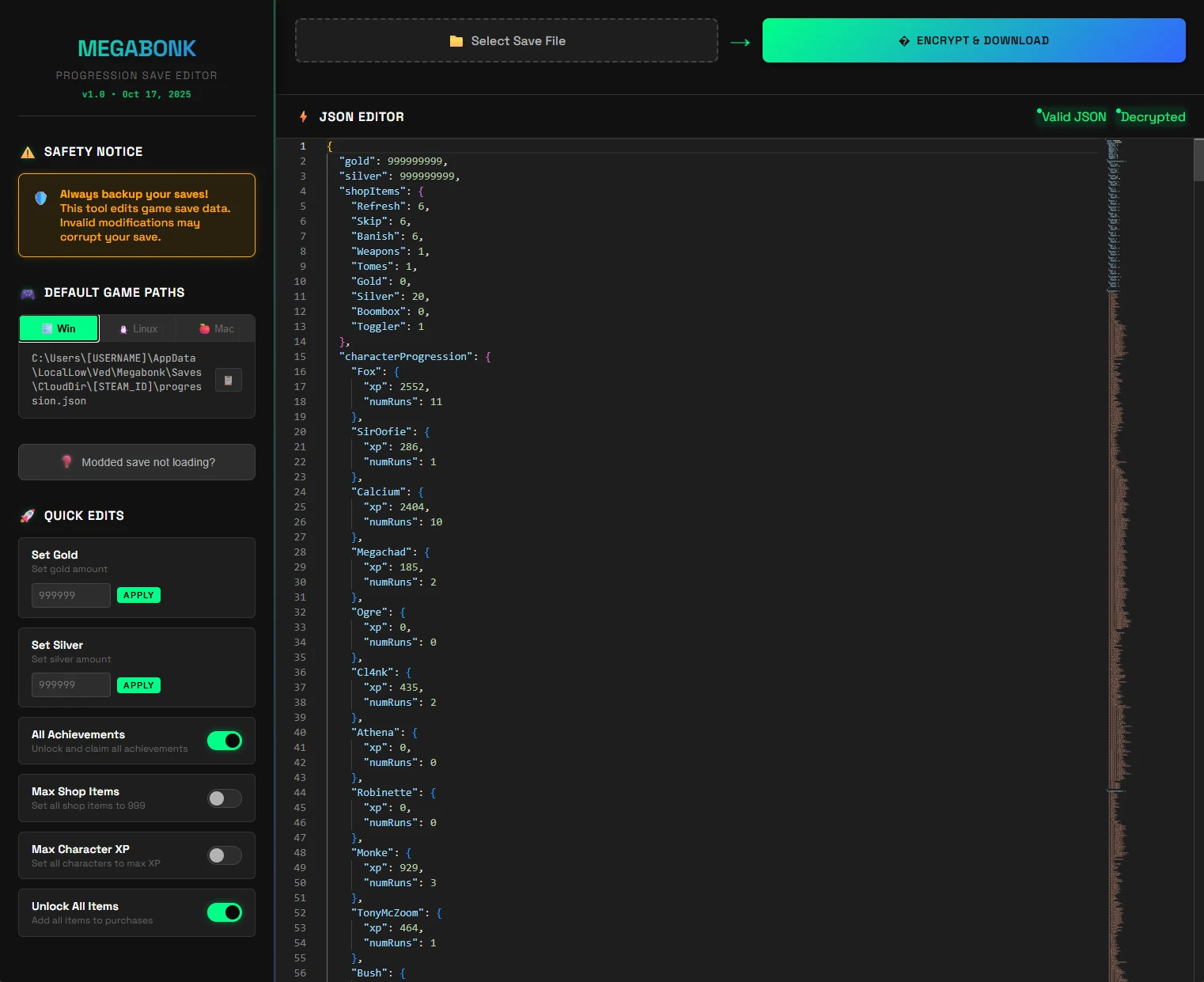Apply the Set Silver amount

click(x=138, y=685)
